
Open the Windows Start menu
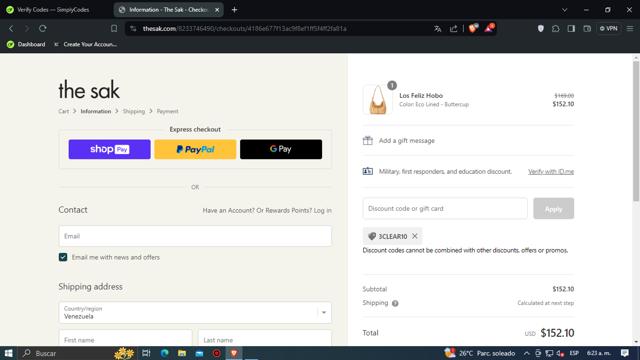pyautogui.click(x=8, y=353)
